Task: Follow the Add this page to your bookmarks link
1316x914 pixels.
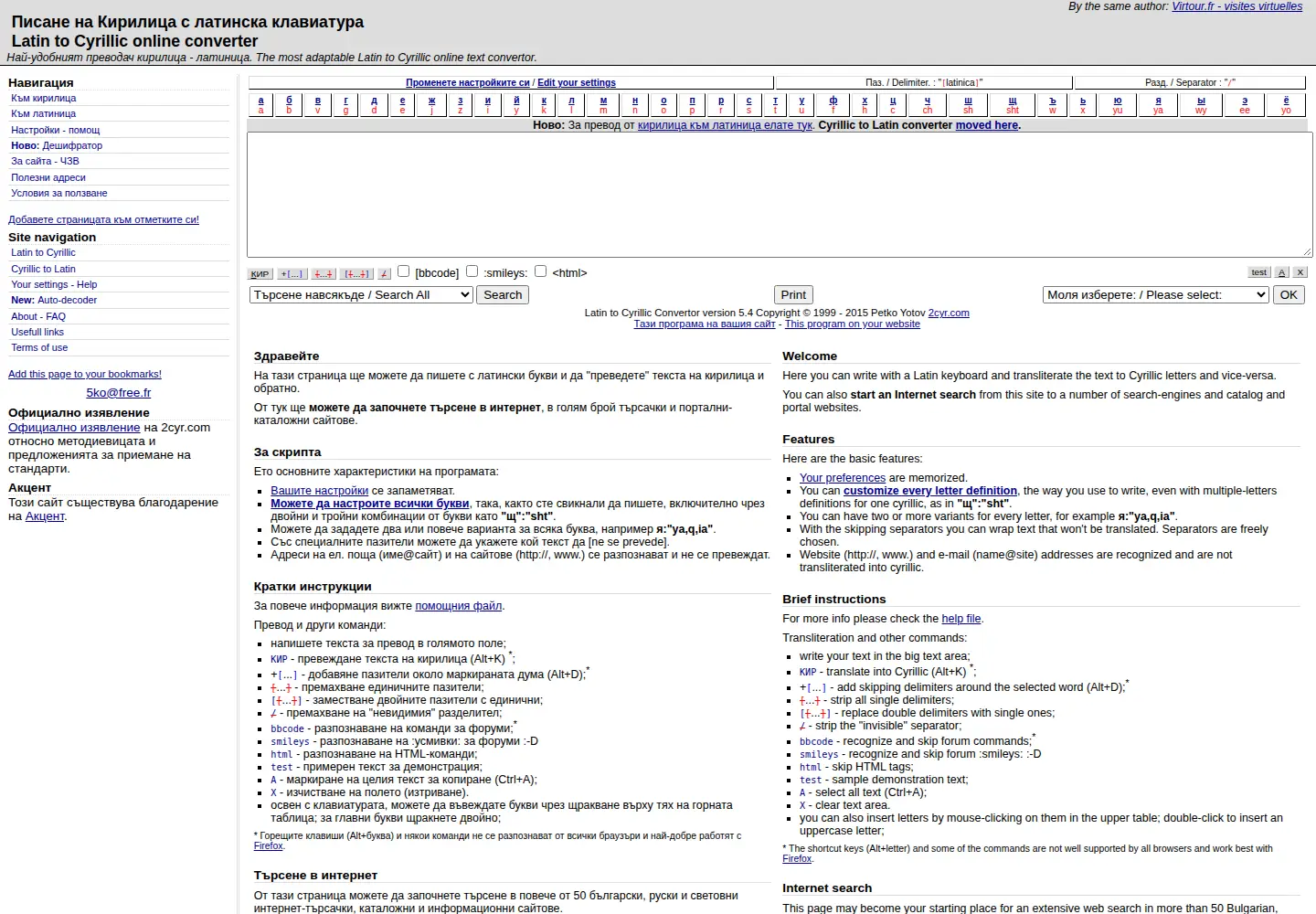Action: pyautogui.click(x=85, y=374)
